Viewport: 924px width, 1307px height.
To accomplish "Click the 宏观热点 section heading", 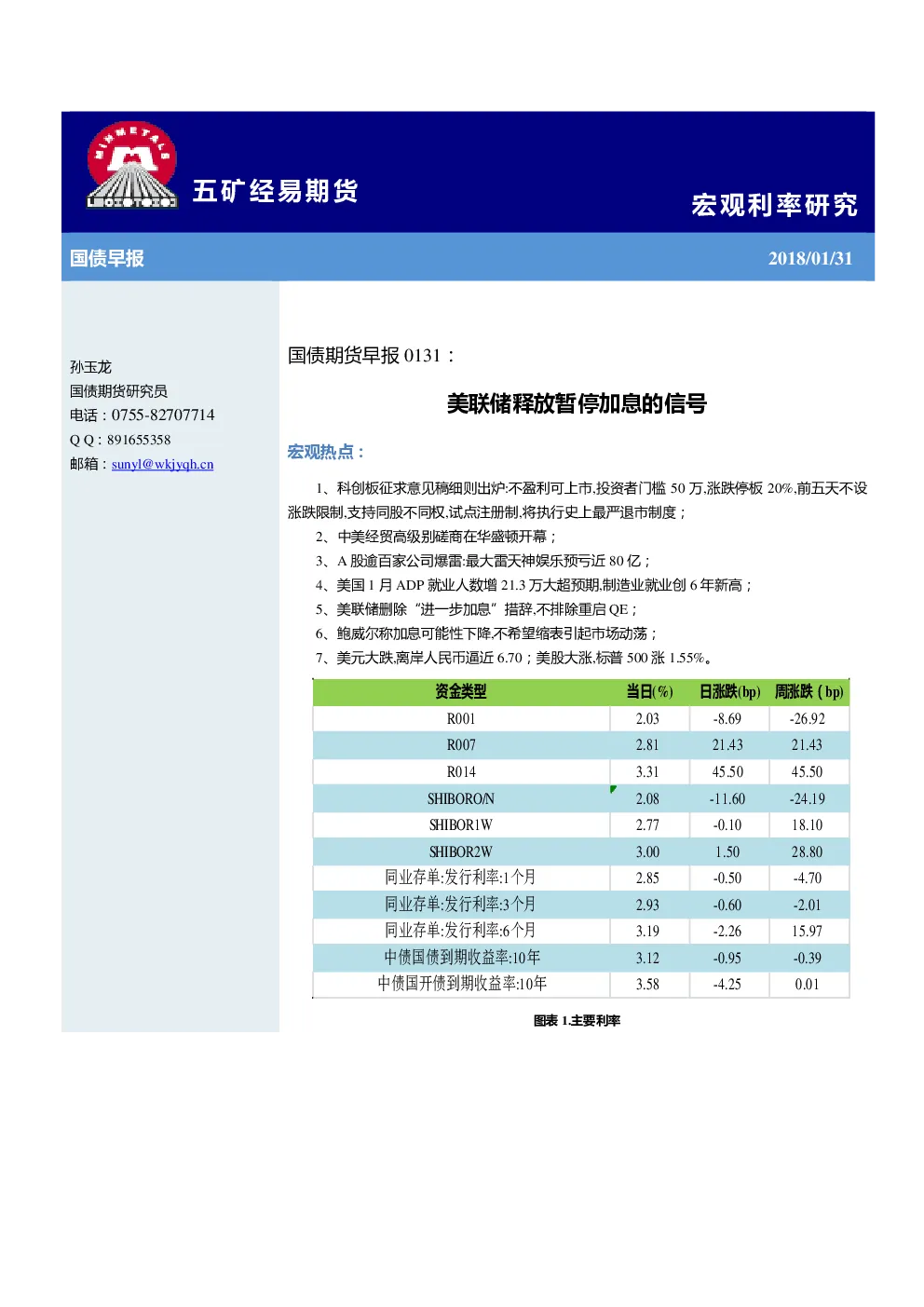I will [x=326, y=452].
